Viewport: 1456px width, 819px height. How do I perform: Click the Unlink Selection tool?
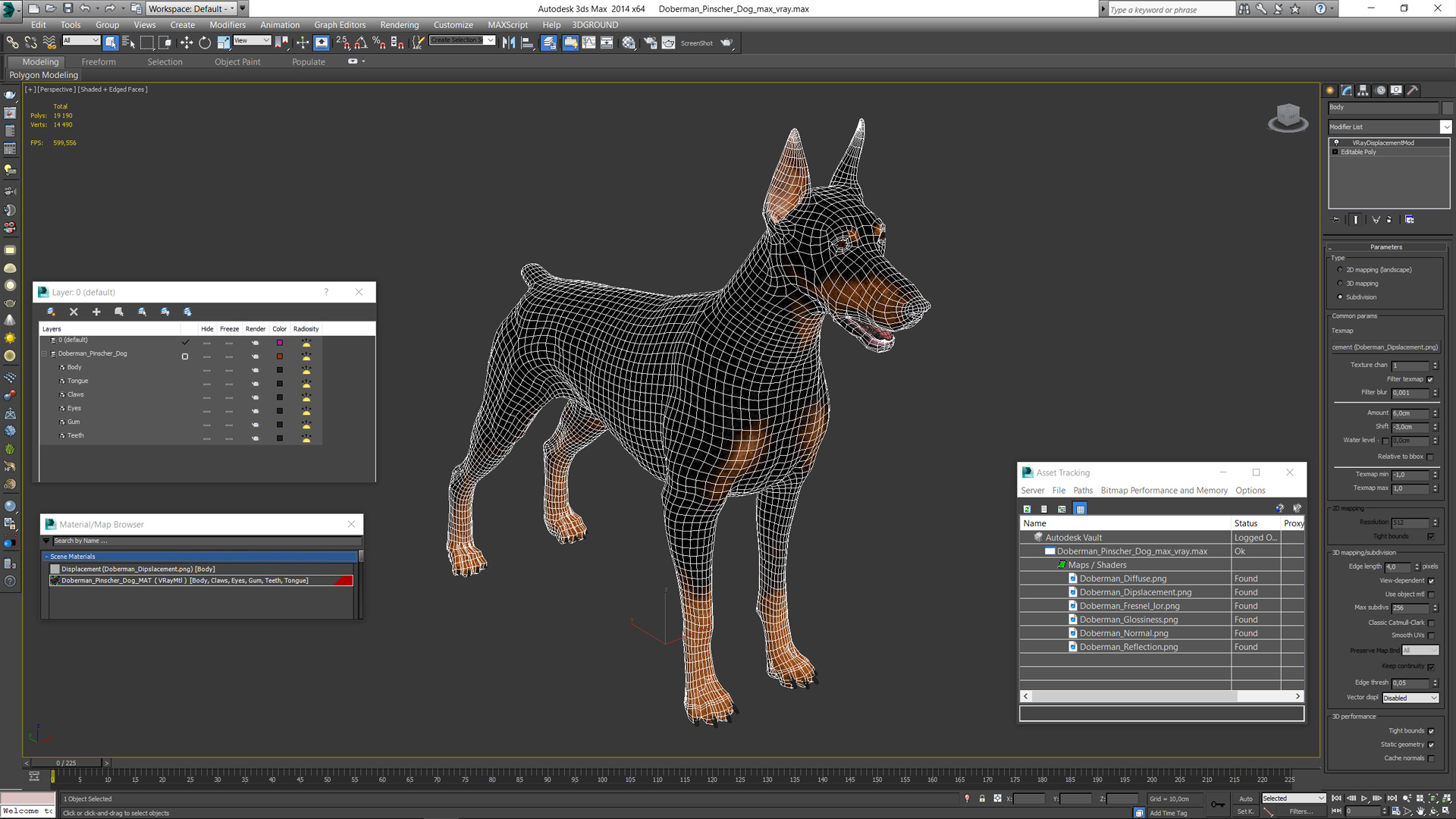coord(31,42)
